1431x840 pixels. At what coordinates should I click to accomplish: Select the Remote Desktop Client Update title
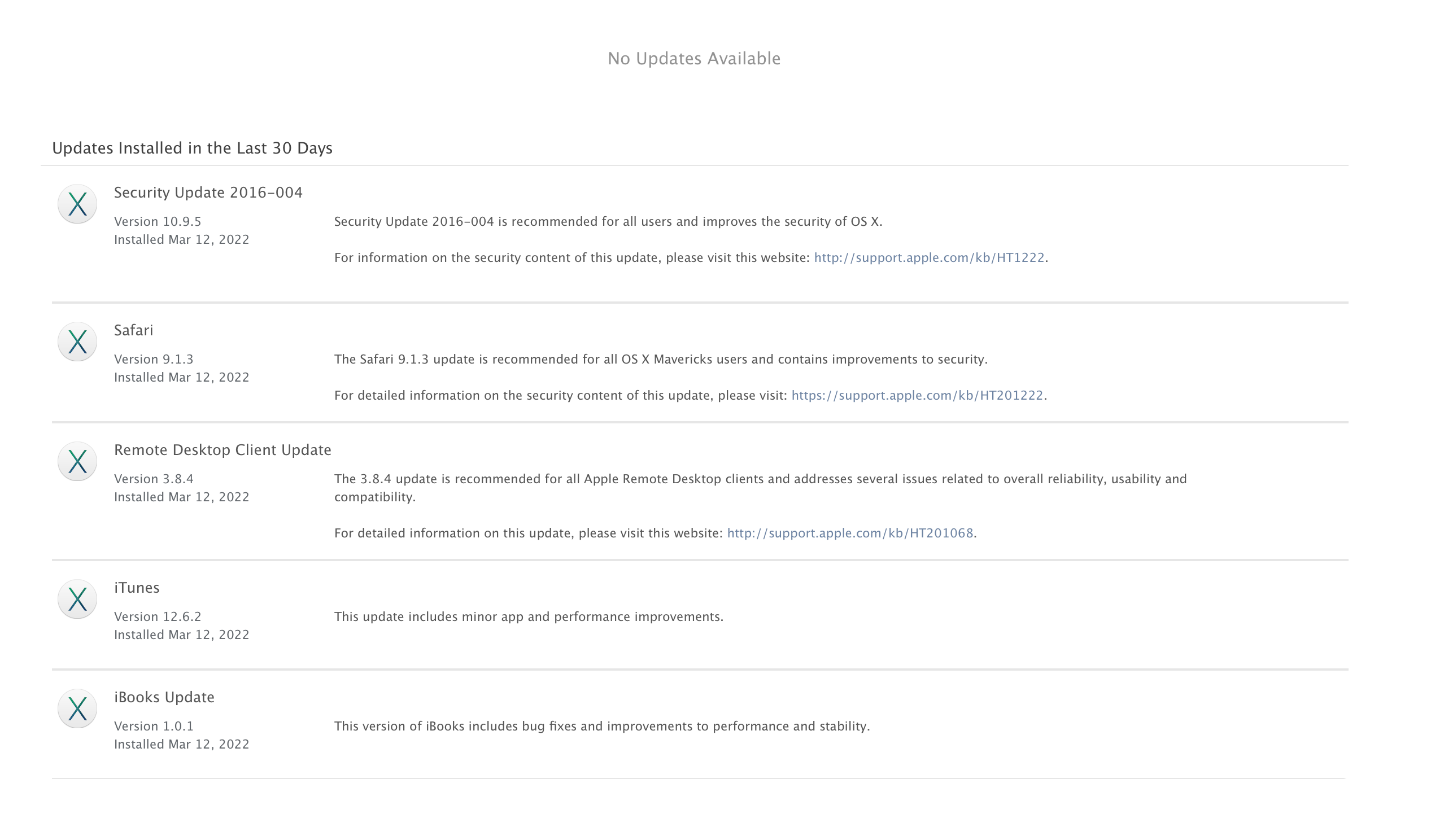click(222, 450)
